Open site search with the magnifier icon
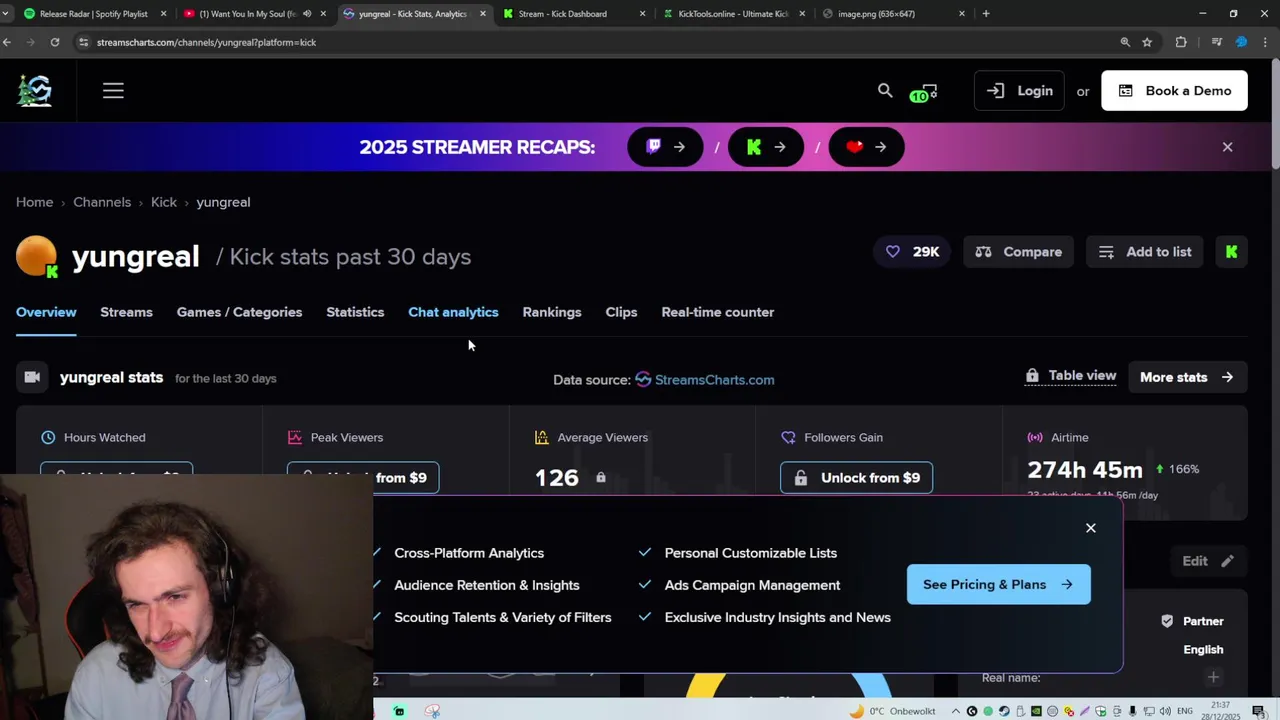The width and height of the screenshot is (1280, 720). pos(885,91)
